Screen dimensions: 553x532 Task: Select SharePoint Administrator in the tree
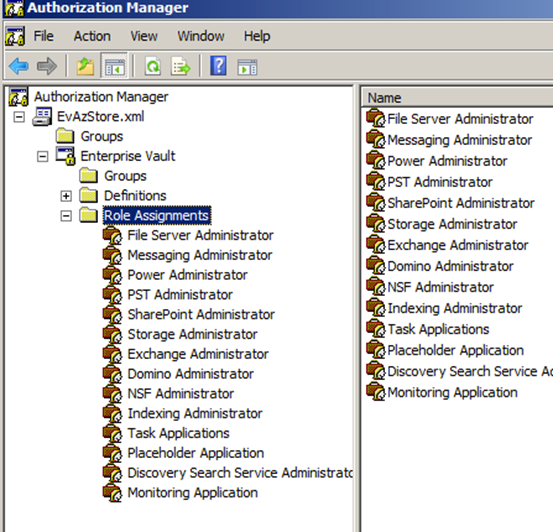point(201,314)
